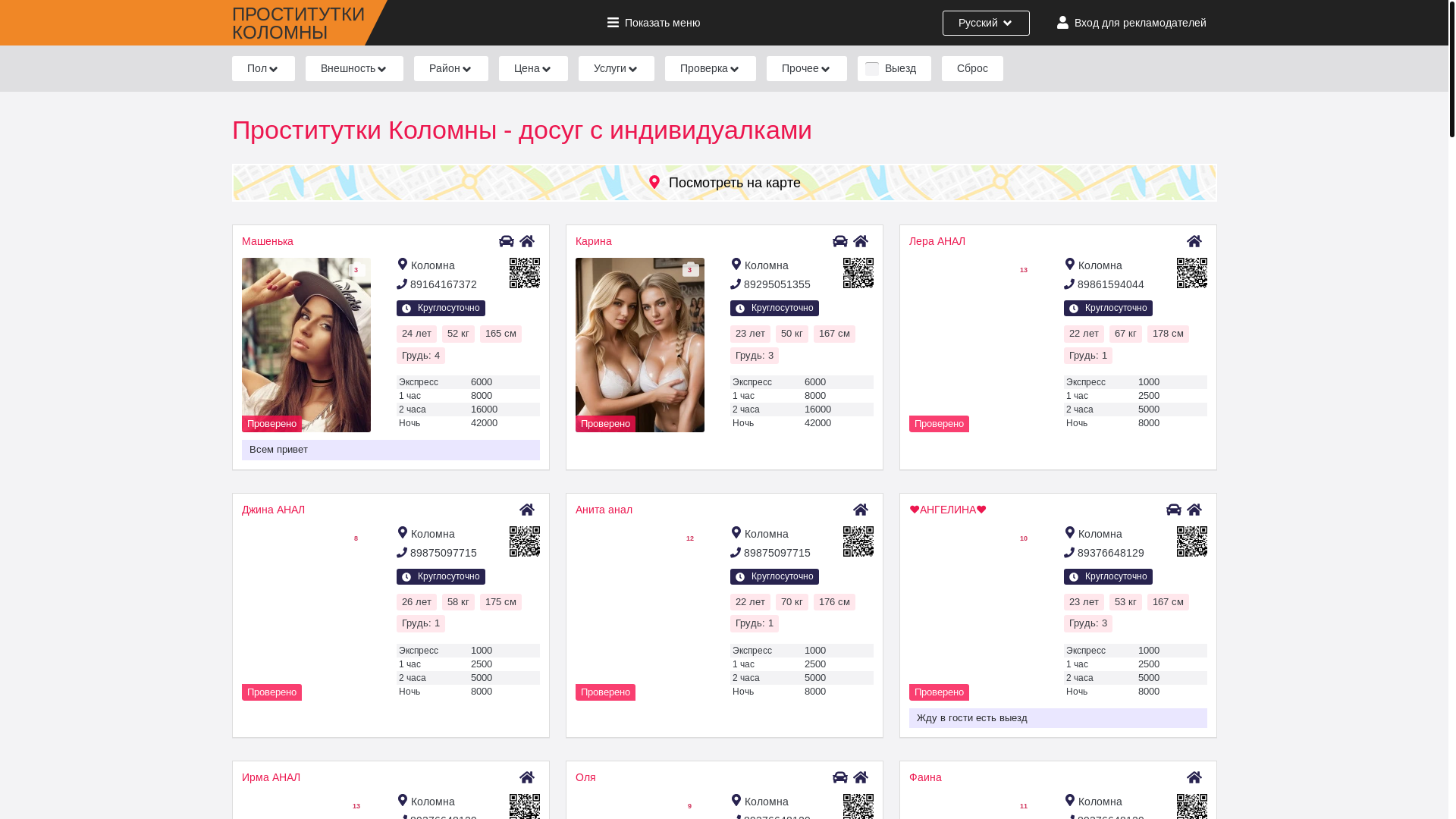Click the home icon on Лера АНАЛ card

tap(1194, 241)
